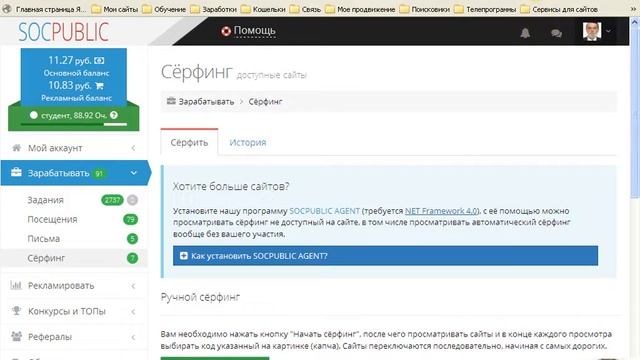Open the Задания submenu item
640x360 pixels.
[45, 200]
